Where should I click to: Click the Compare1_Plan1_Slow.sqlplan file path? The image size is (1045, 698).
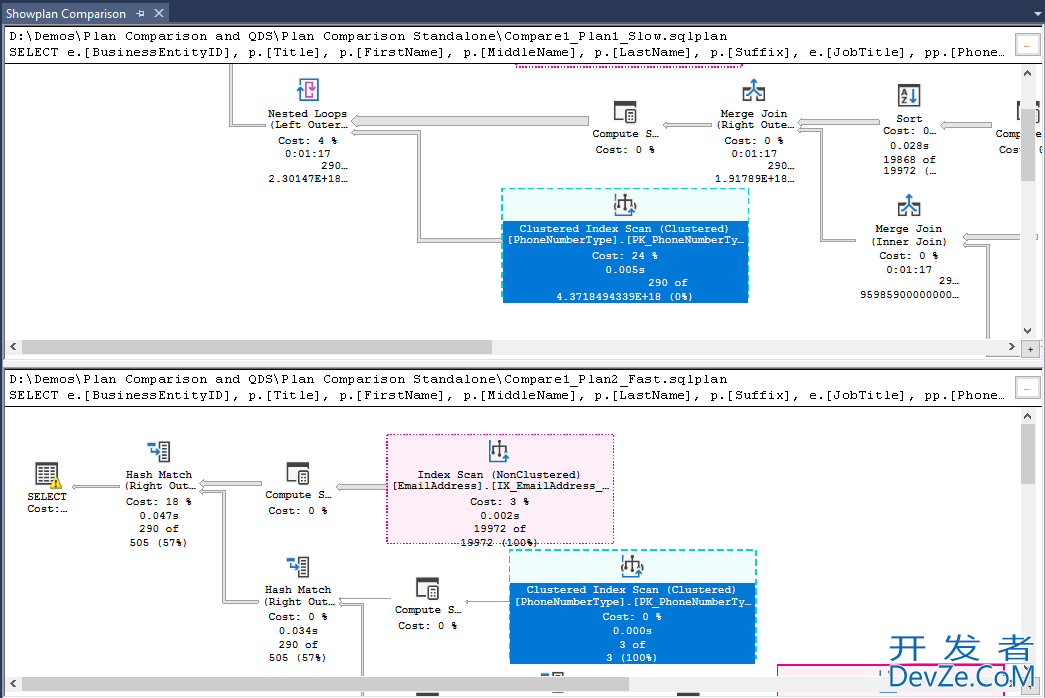(368, 36)
